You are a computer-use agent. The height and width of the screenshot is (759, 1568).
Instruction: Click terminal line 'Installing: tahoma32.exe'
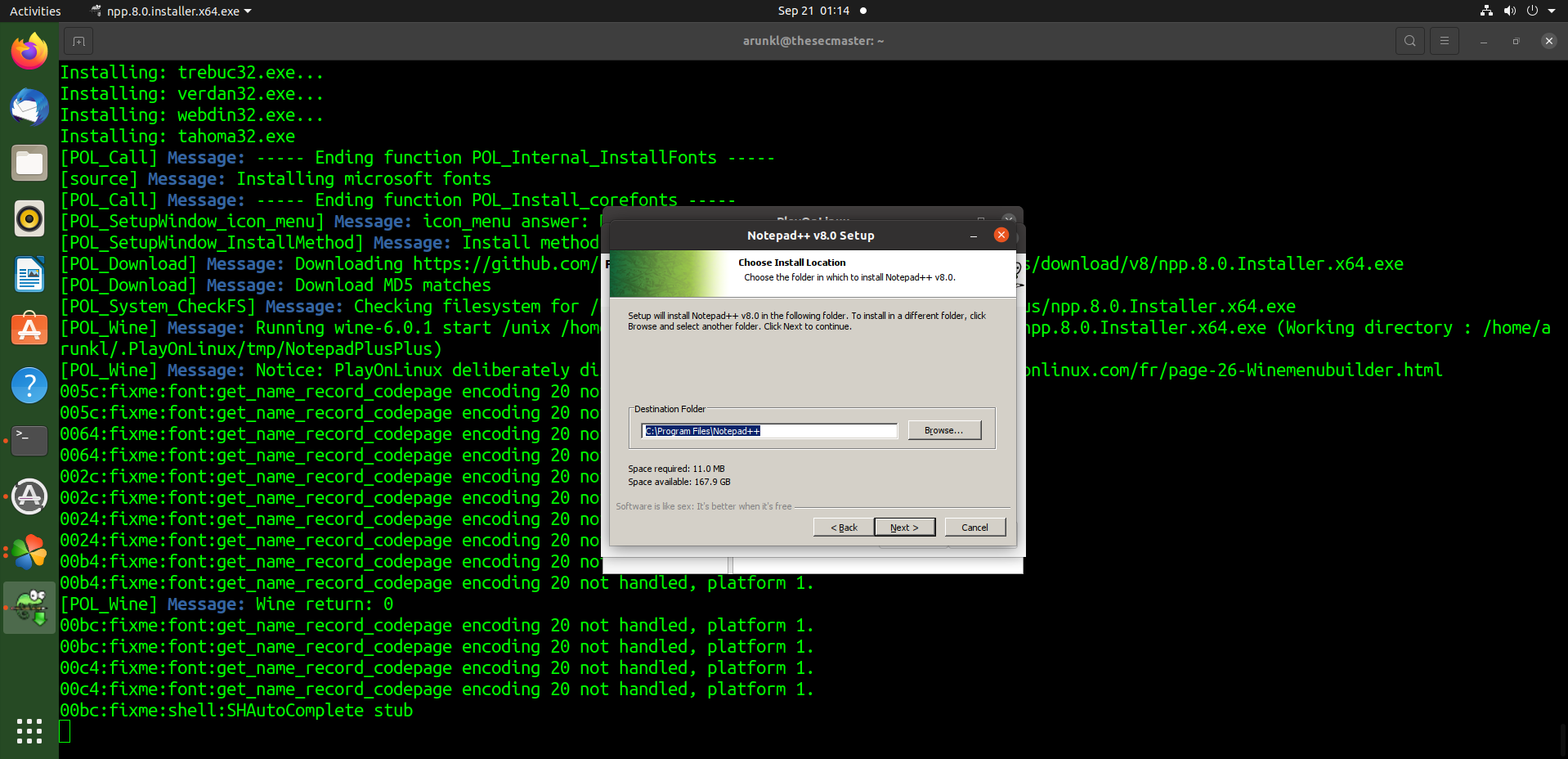(177, 137)
